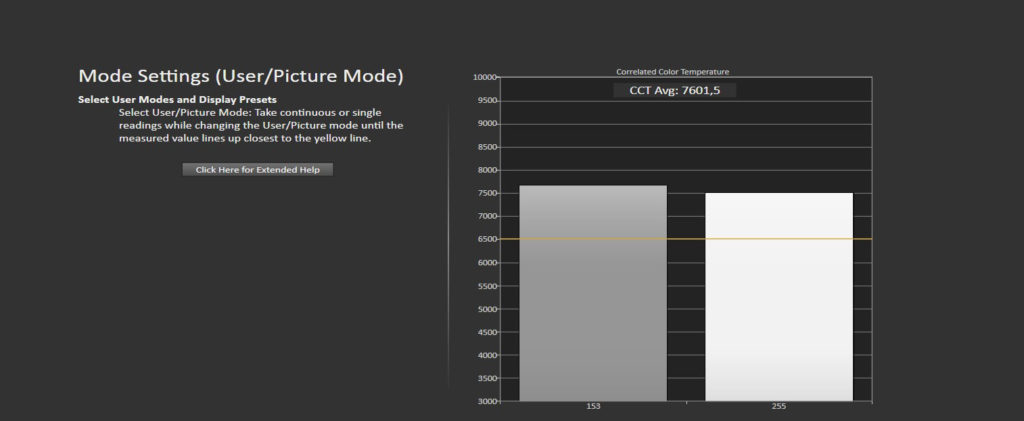
Task: Click the Correlated Color Temperature chart title
Action: 673,72
